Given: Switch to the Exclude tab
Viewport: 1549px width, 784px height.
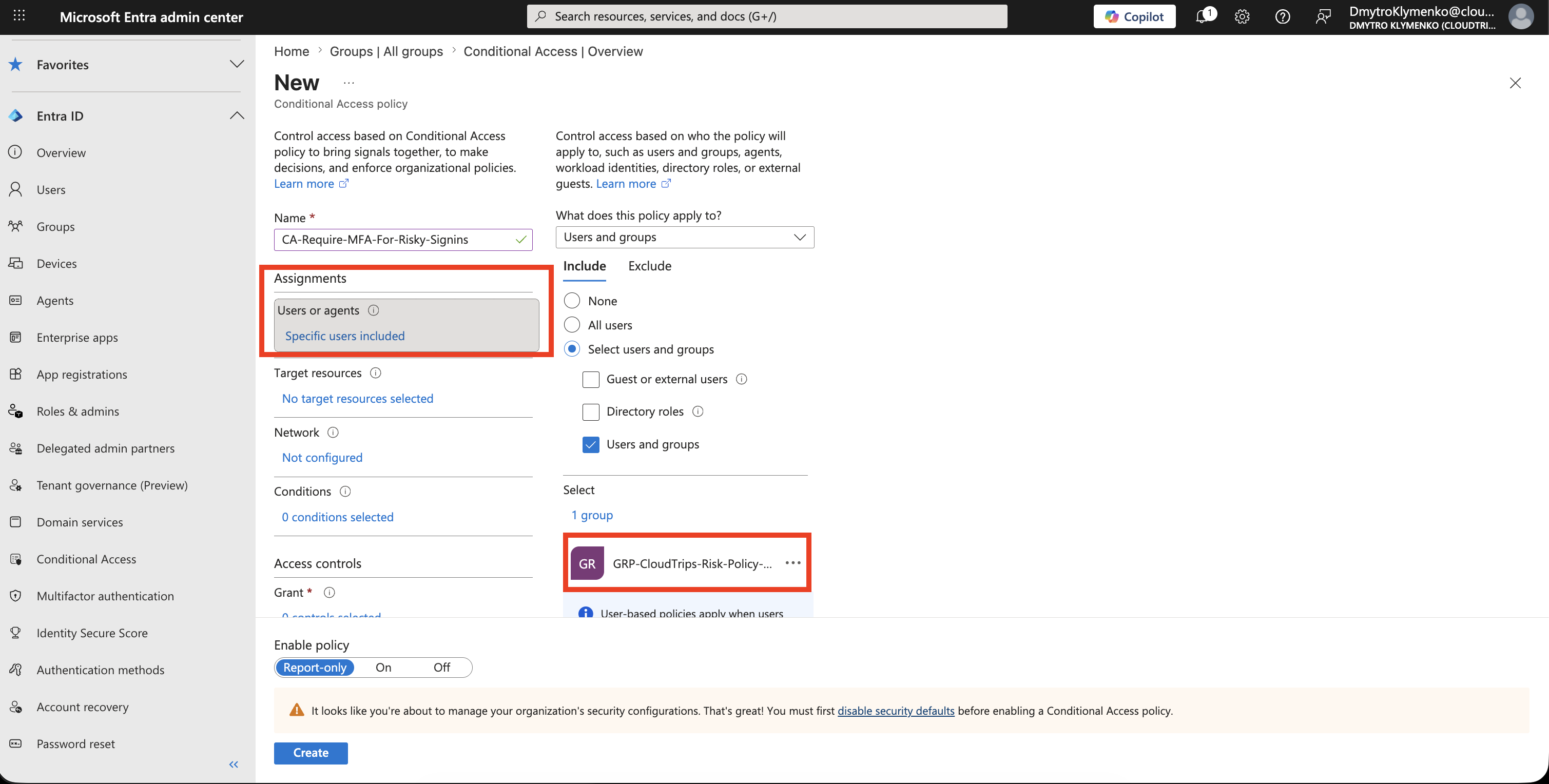Looking at the screenshot, I should [x=650, y=266].
